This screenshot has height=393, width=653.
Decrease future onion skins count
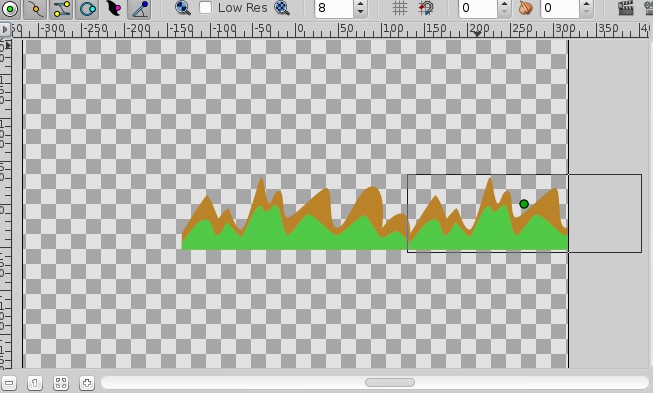pos(587,13)
